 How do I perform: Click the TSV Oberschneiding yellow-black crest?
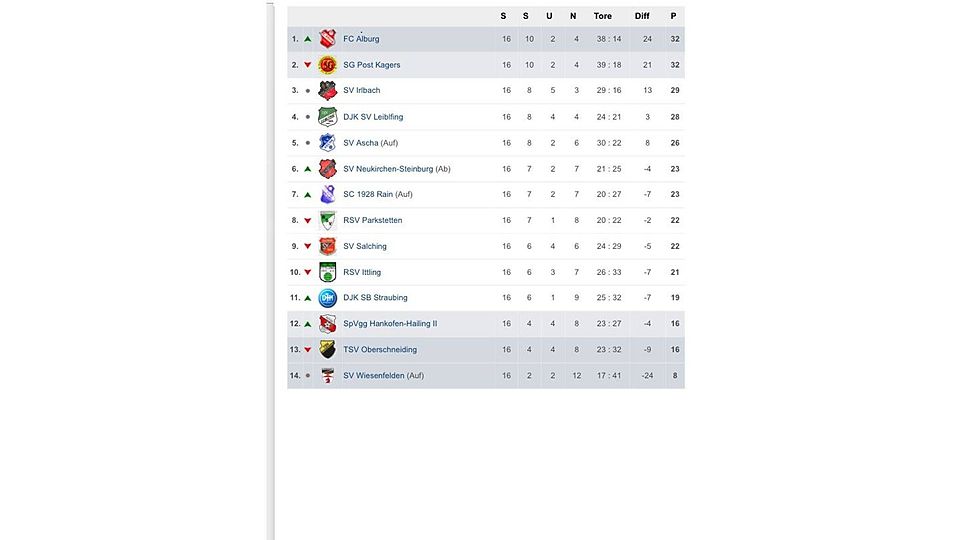328,350
